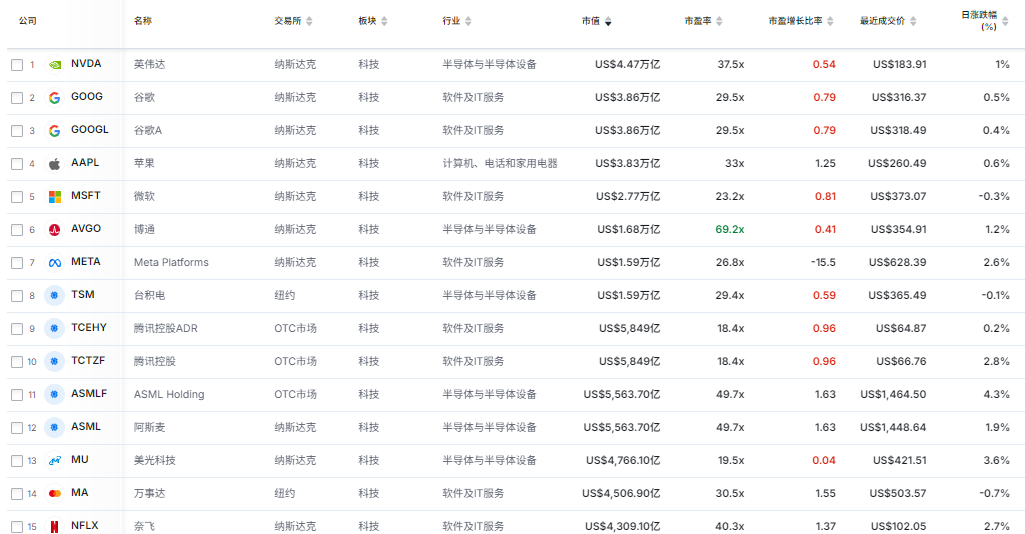Image resolution: width=1025 pixels, height=534 pixels.
Task: Sort by 市盈率 column arrows
Action: (719, 22)
